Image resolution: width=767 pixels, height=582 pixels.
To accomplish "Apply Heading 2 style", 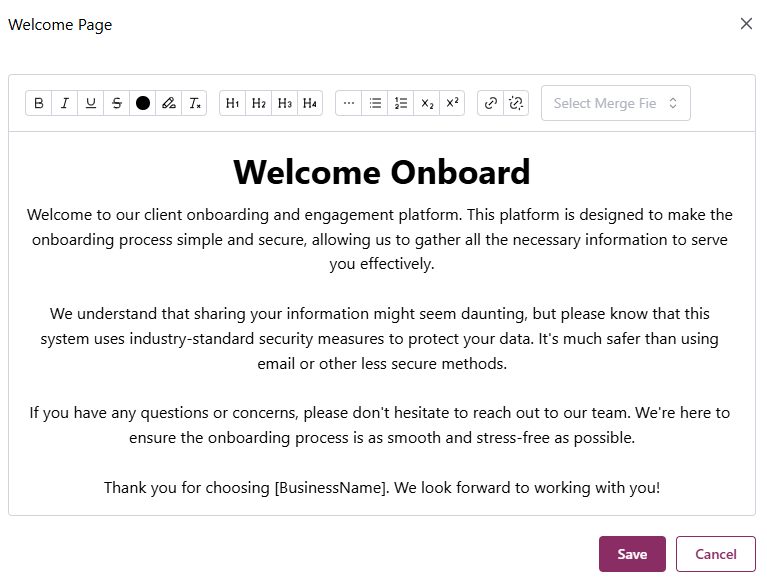I will (259, 103).
